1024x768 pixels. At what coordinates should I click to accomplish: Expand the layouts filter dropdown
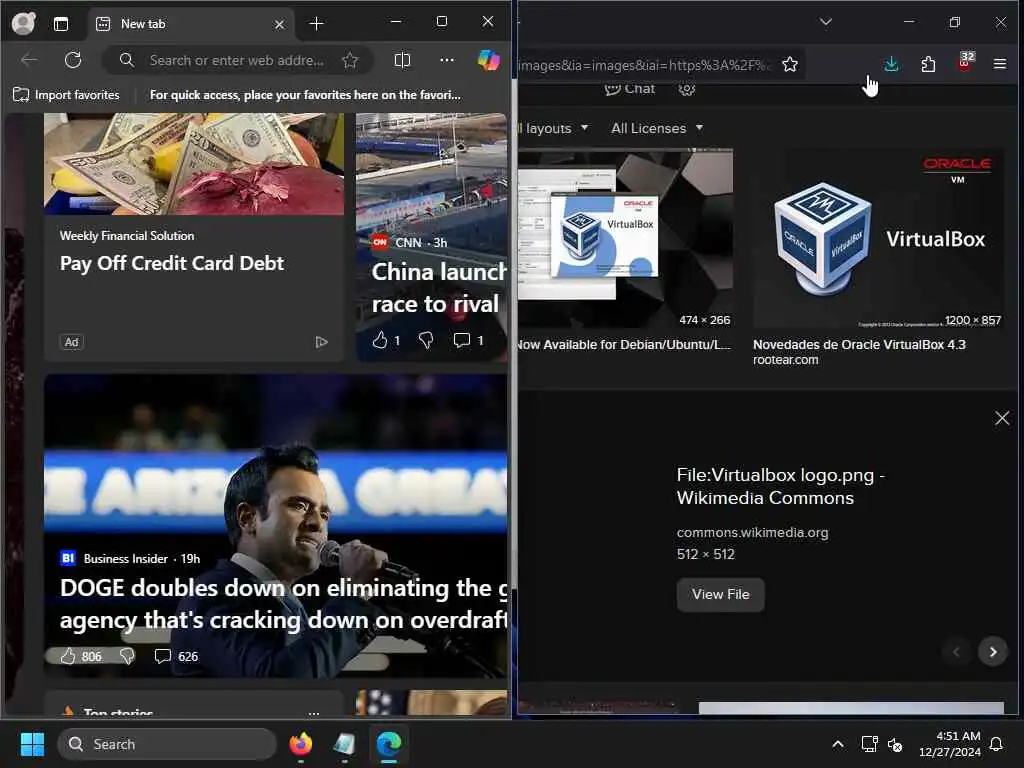(553, 128)
